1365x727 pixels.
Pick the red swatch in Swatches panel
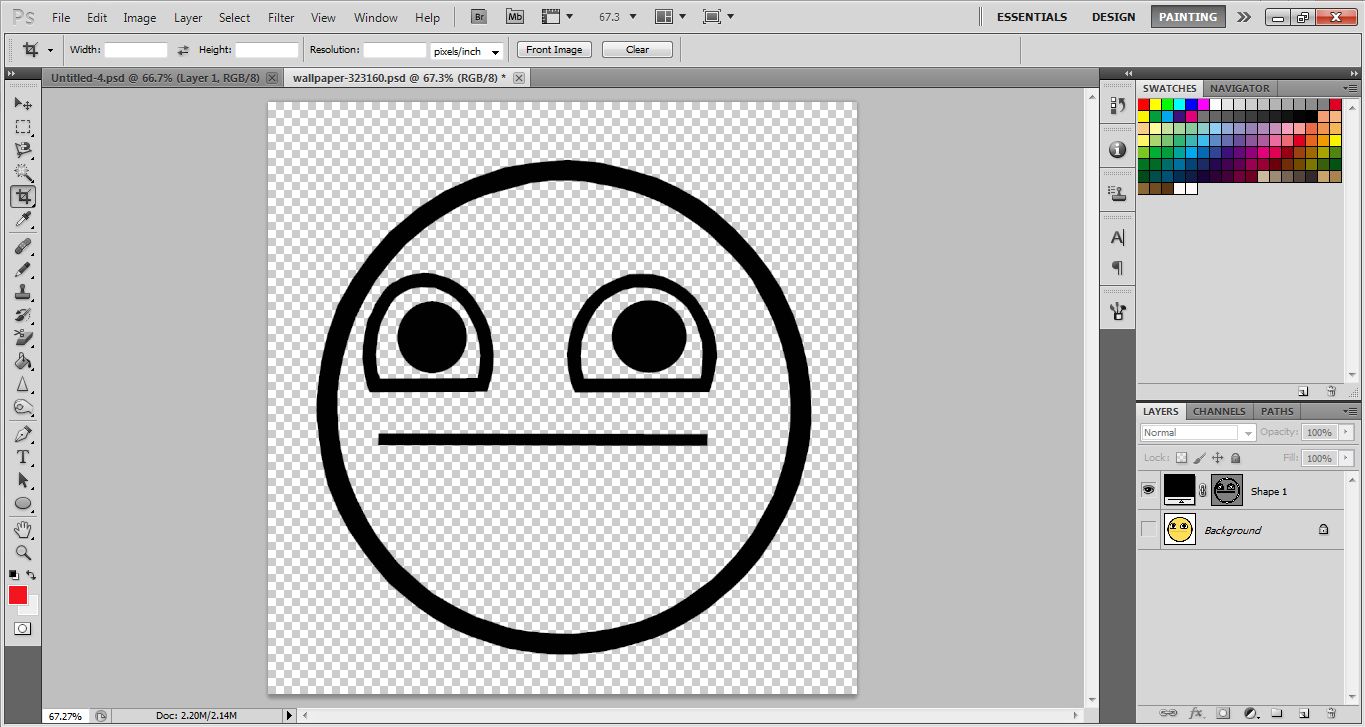point(1144,104)
